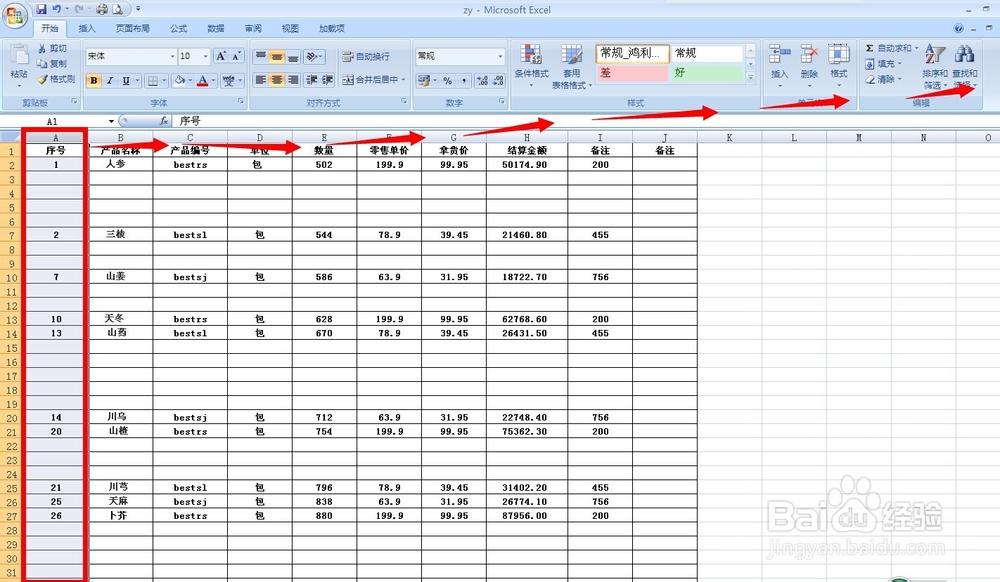Save the workbook from quick access toolbar
This screenshot has width=1000, height=582.
41,9
